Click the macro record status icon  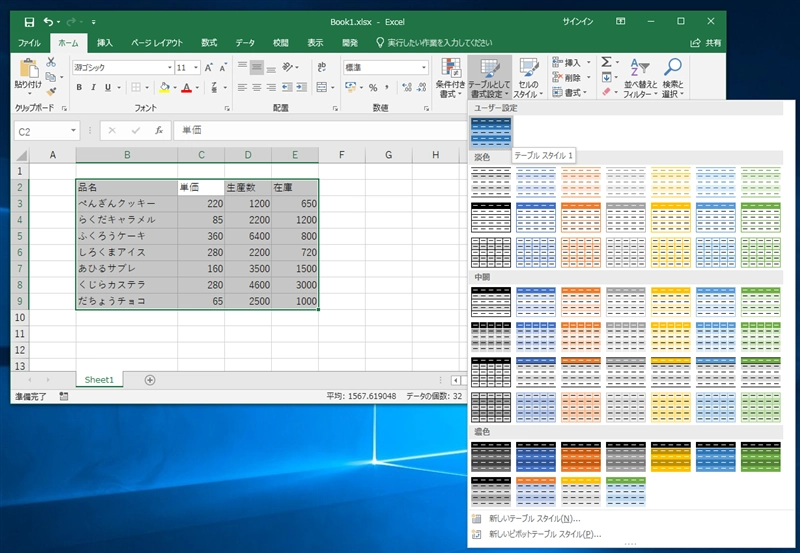[64, 396]
